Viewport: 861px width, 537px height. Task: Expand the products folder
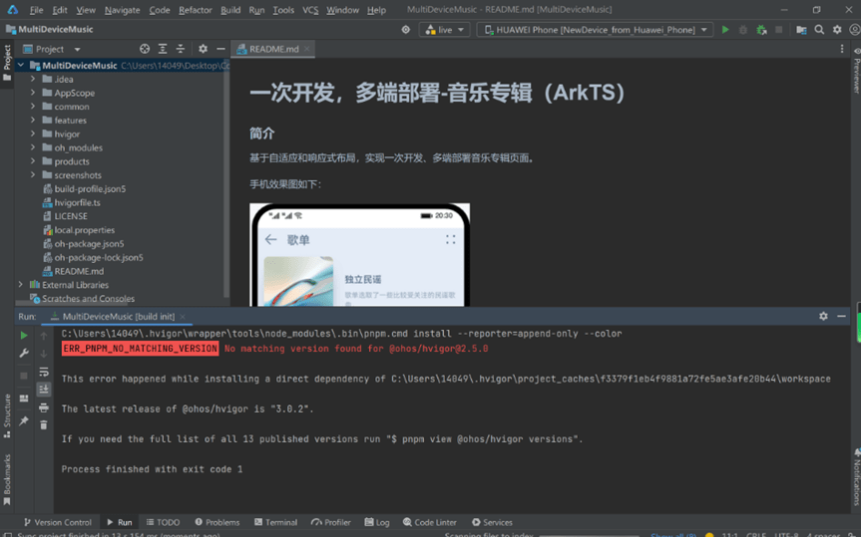coord(33,161)
